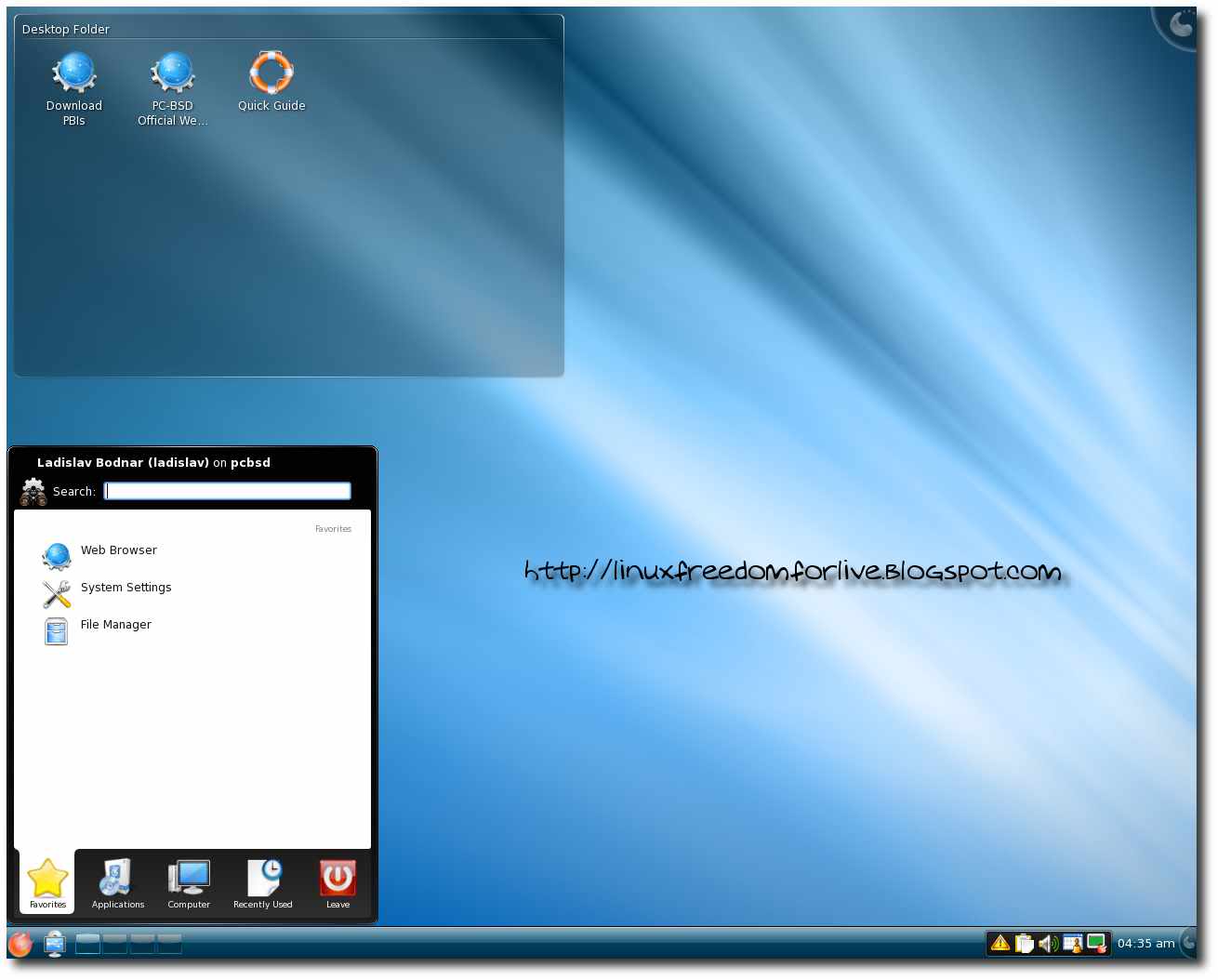
Task: Open the PC-BSD Official Website shortcut
Action: 173,73
